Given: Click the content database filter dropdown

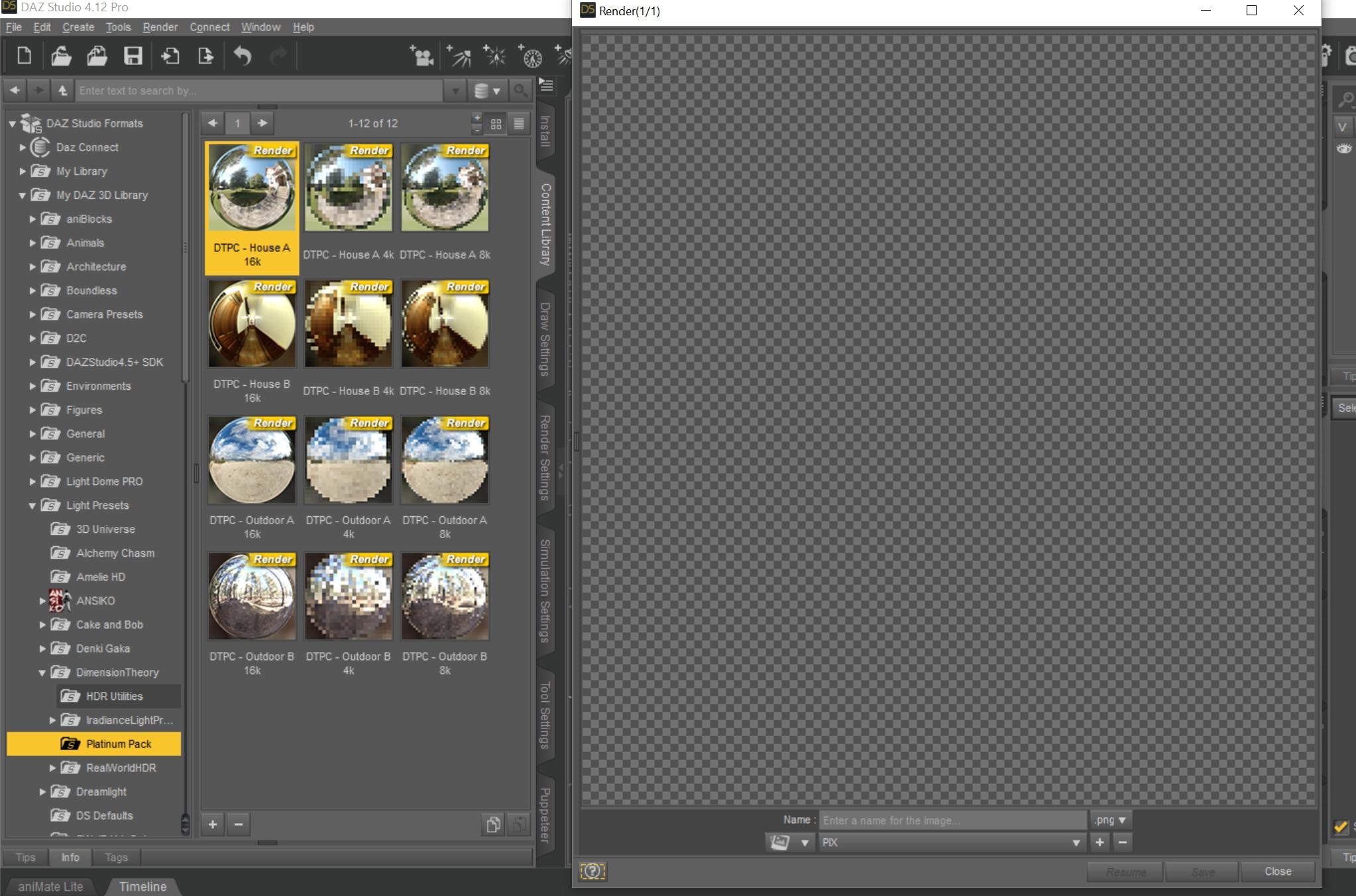Looking at the screenshot, I should 488,91.
